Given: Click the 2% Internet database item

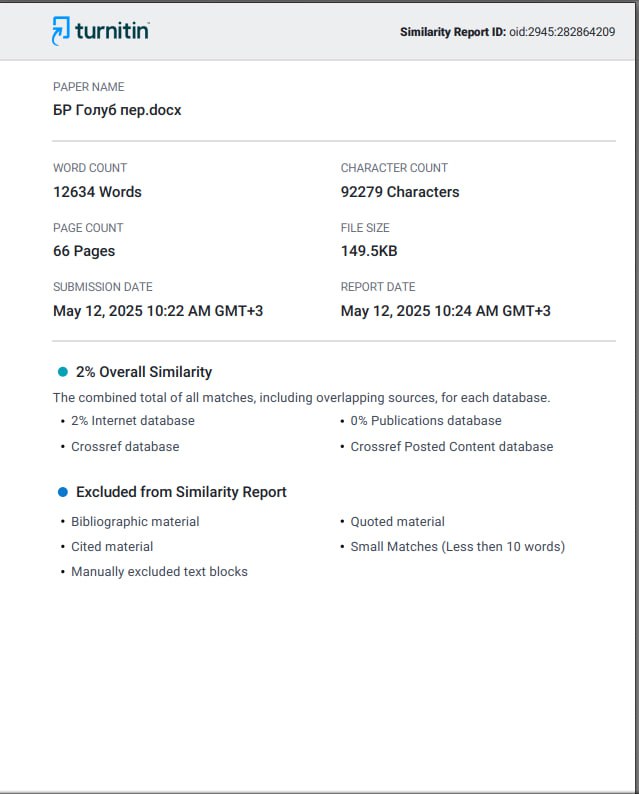Looking at the screenshot, I should click(133, 421).
